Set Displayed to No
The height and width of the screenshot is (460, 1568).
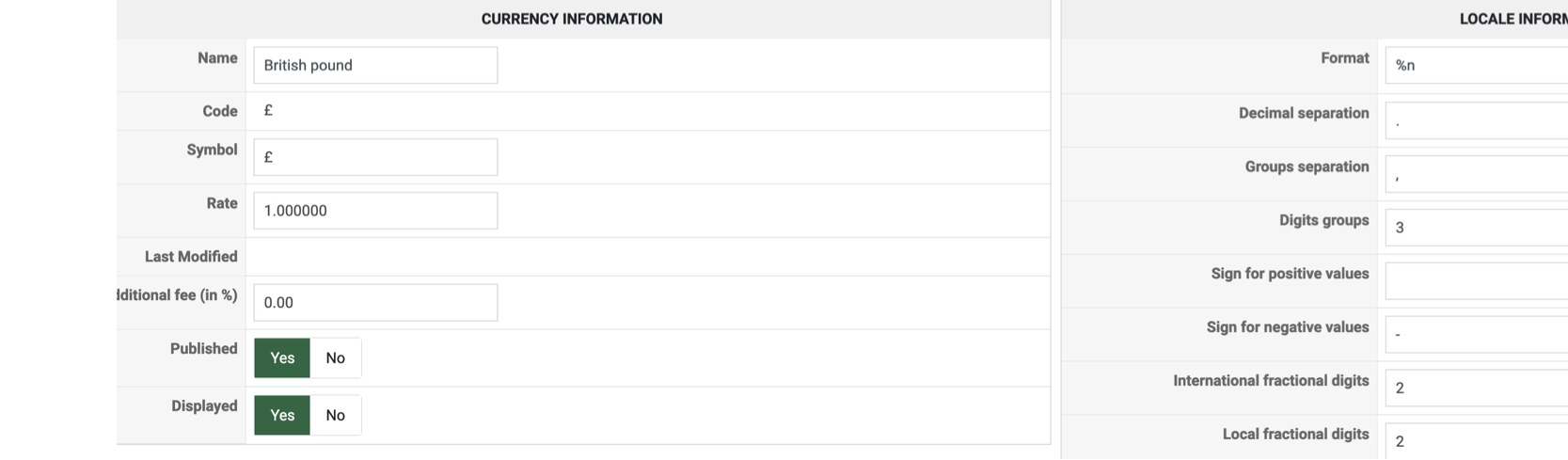tap(335, 415)
